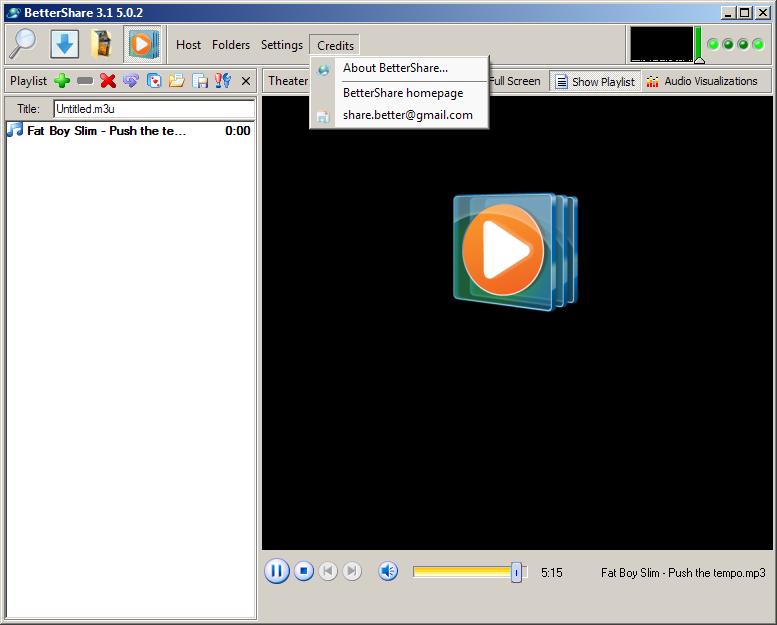Viewport: 777px width, 625px height.
Task: Click the yellow seek slider handle
Action: (516, 572)
